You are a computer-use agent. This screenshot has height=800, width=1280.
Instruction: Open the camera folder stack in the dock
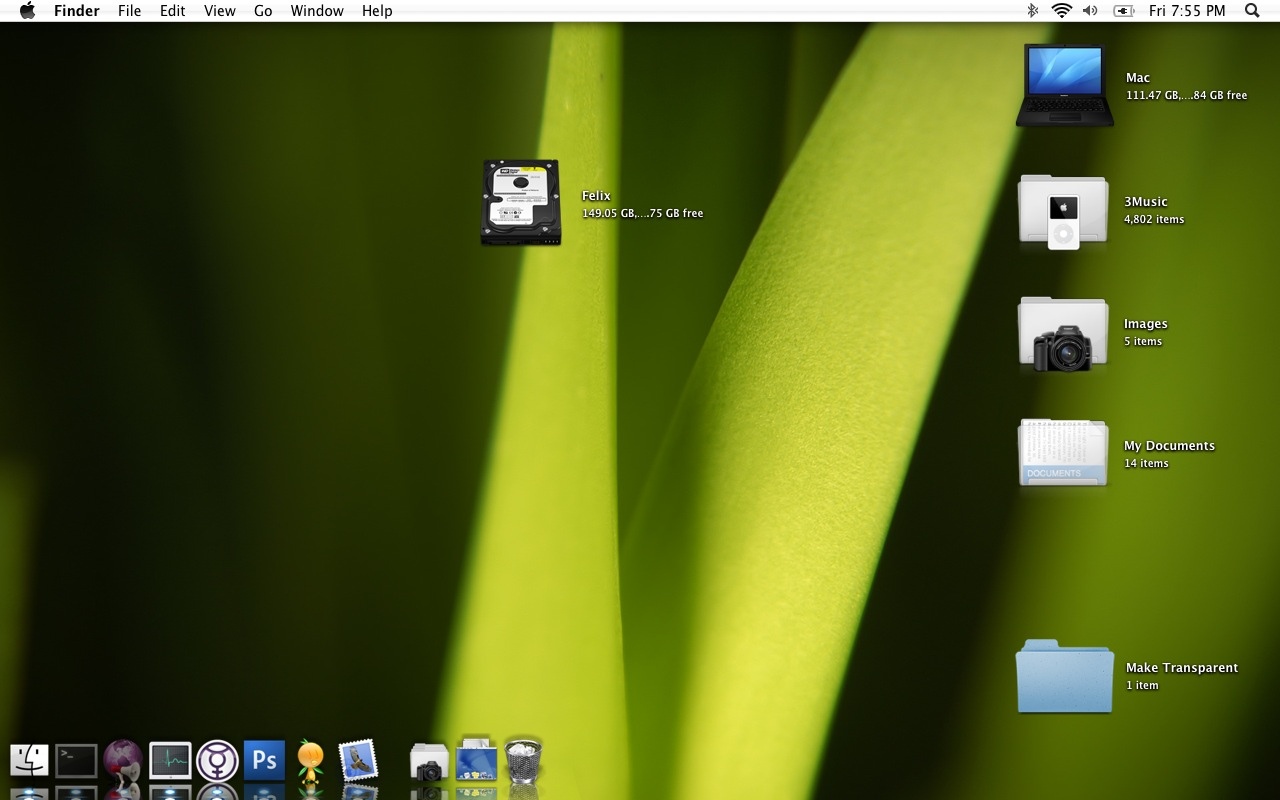430,762
